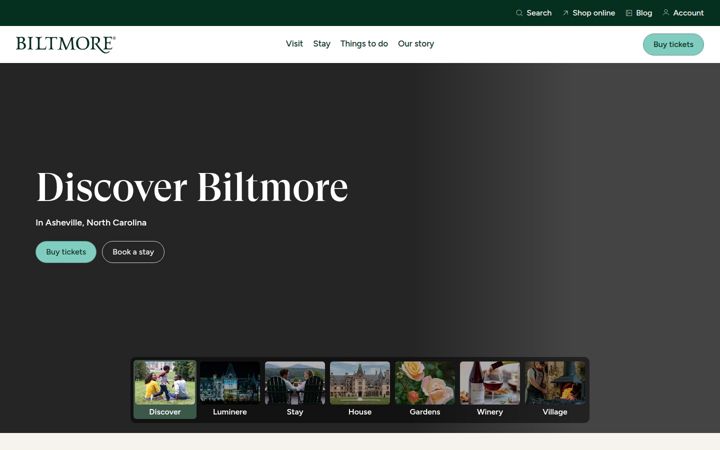Click the hero Buy tickets button
This screenshot has width=720, height=450.
click(66, 252)
